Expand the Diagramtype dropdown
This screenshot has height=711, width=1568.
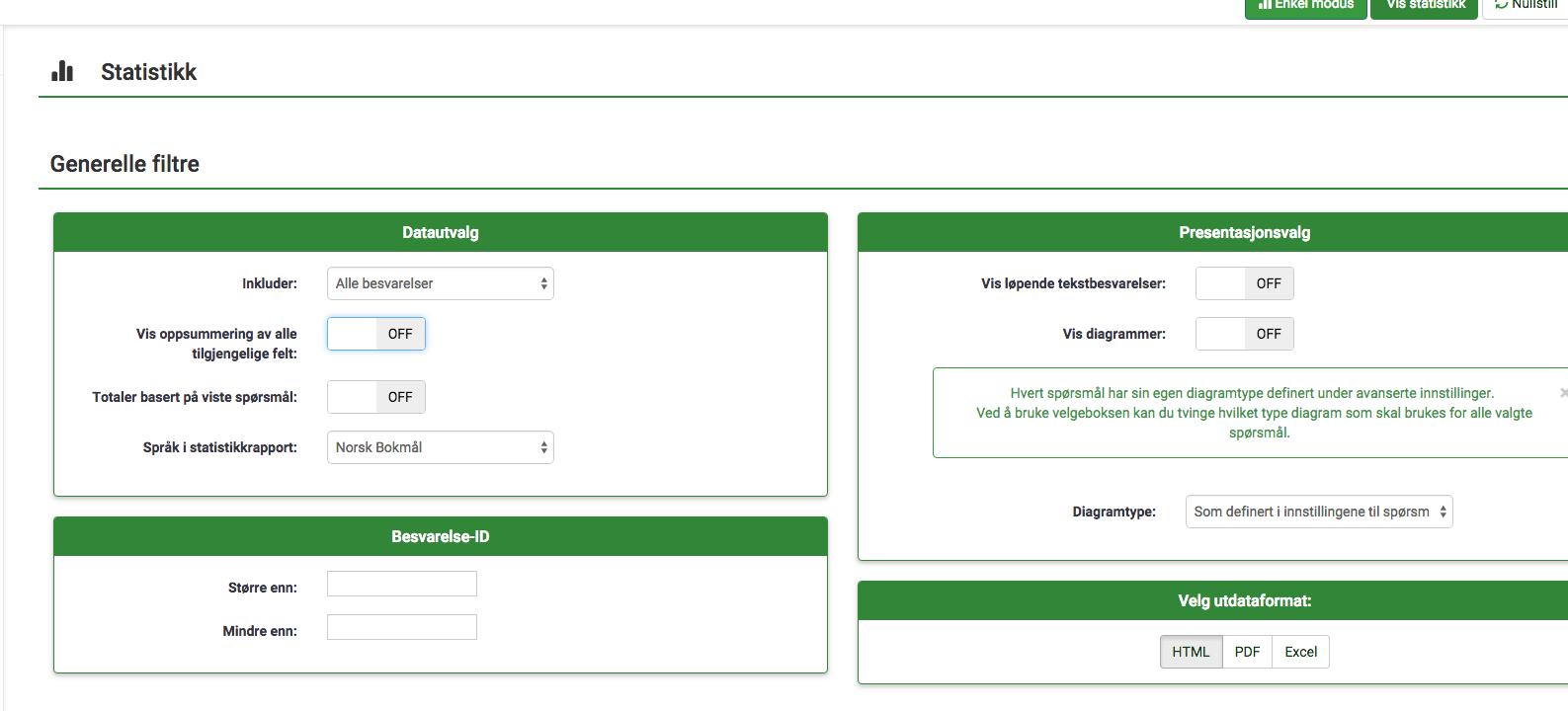[1319, 512]
